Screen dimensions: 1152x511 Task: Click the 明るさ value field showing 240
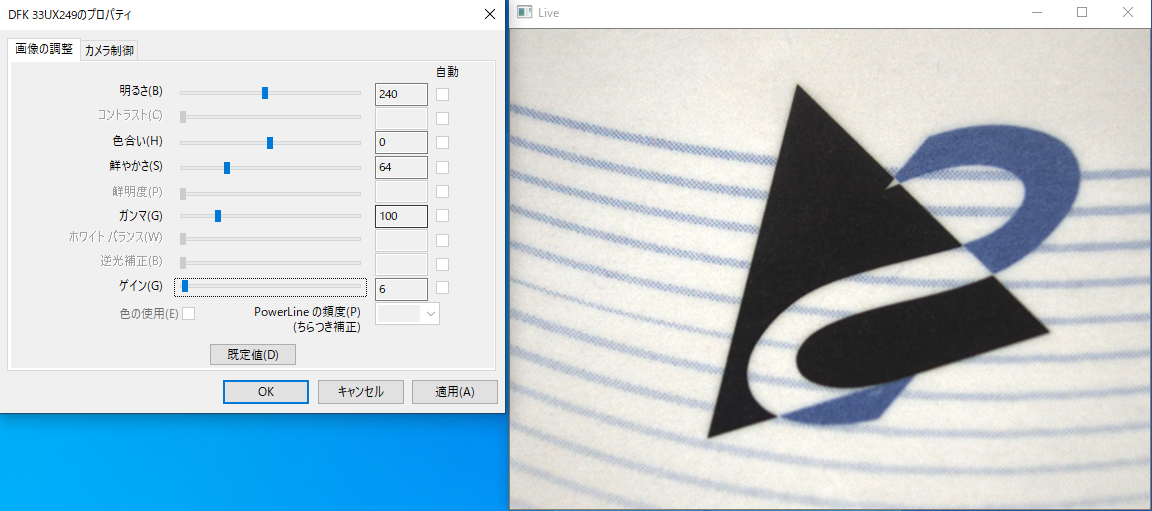402,94
